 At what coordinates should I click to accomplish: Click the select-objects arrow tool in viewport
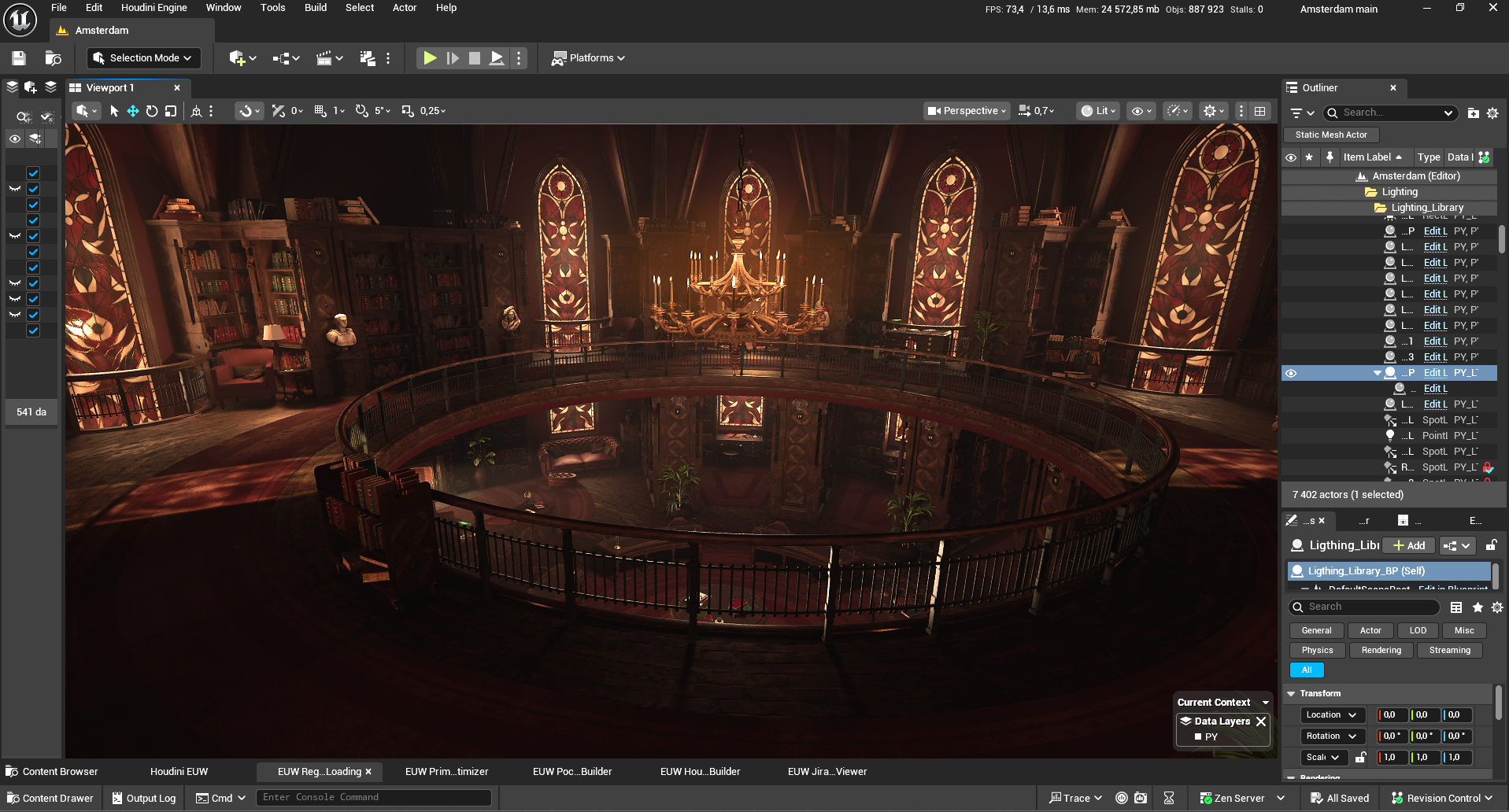coord(114,111)
